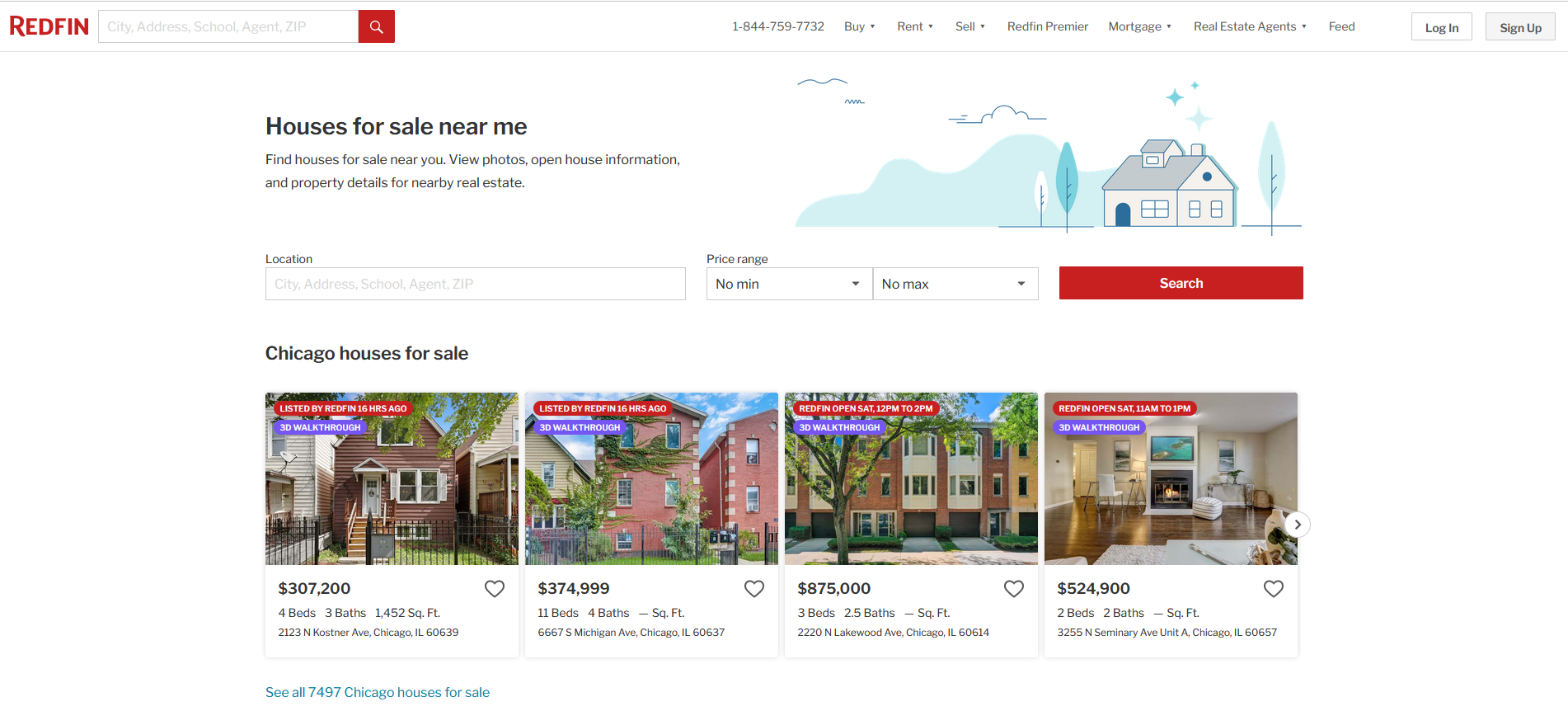Click the $875,000 price
1568x711 pixels.
tap(833, 588)
